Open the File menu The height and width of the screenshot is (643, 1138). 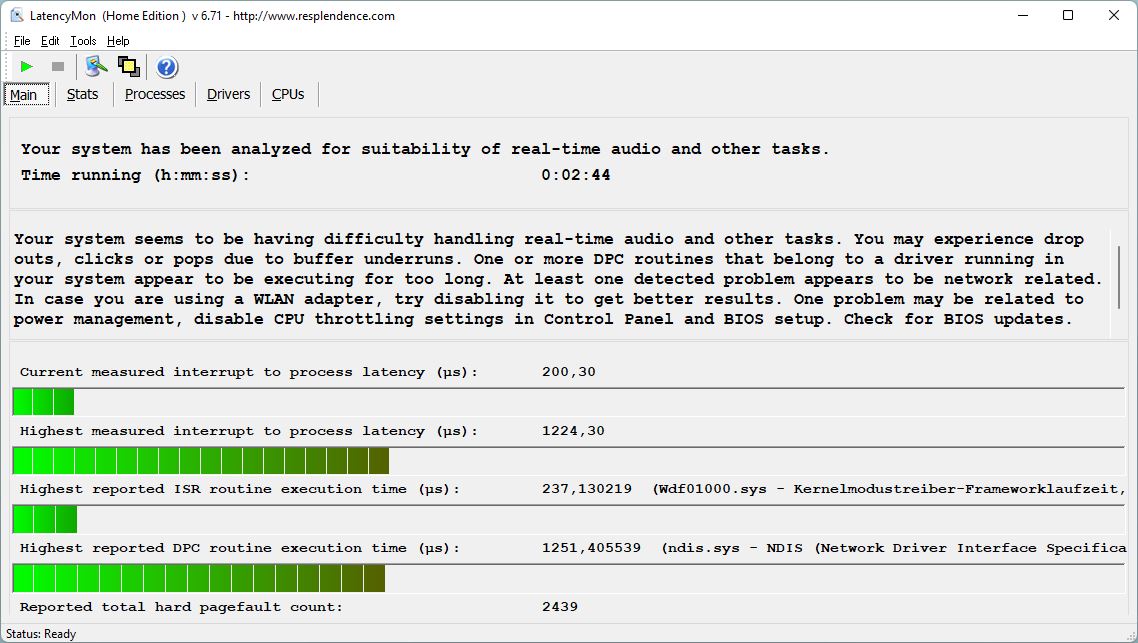tap(22, 41)
